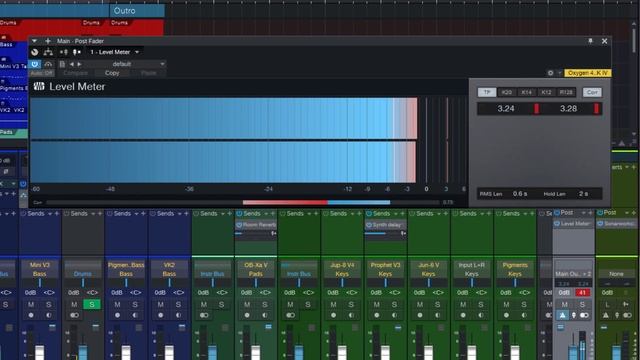Arm record on Mini V3 Bass channel
The width and height of the screenshot is (640, 360).
pyautogui.click(x=31, y=315)
